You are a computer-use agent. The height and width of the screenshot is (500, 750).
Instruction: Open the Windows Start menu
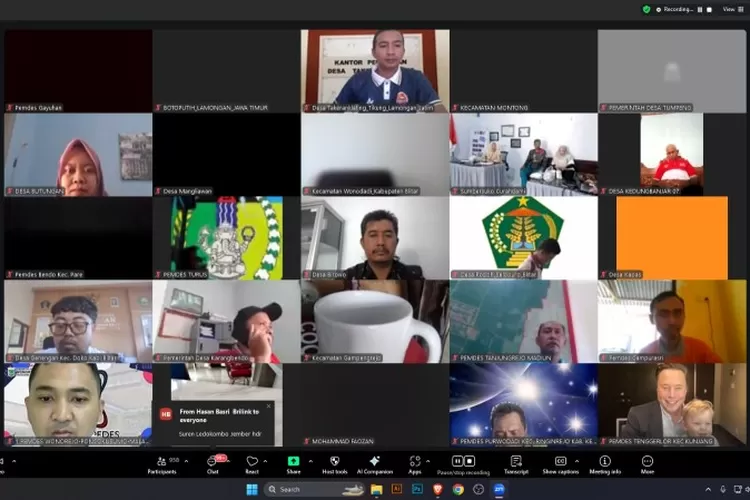coord(252,489)
